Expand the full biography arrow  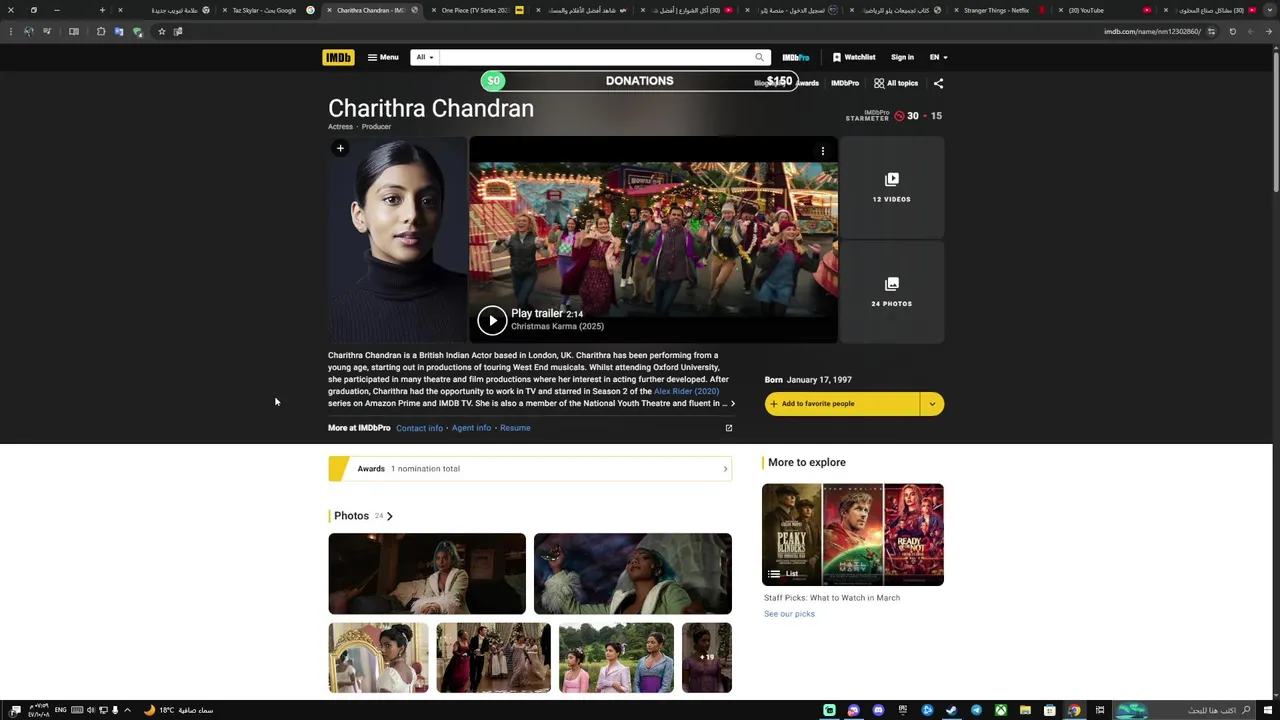point(733,404)
